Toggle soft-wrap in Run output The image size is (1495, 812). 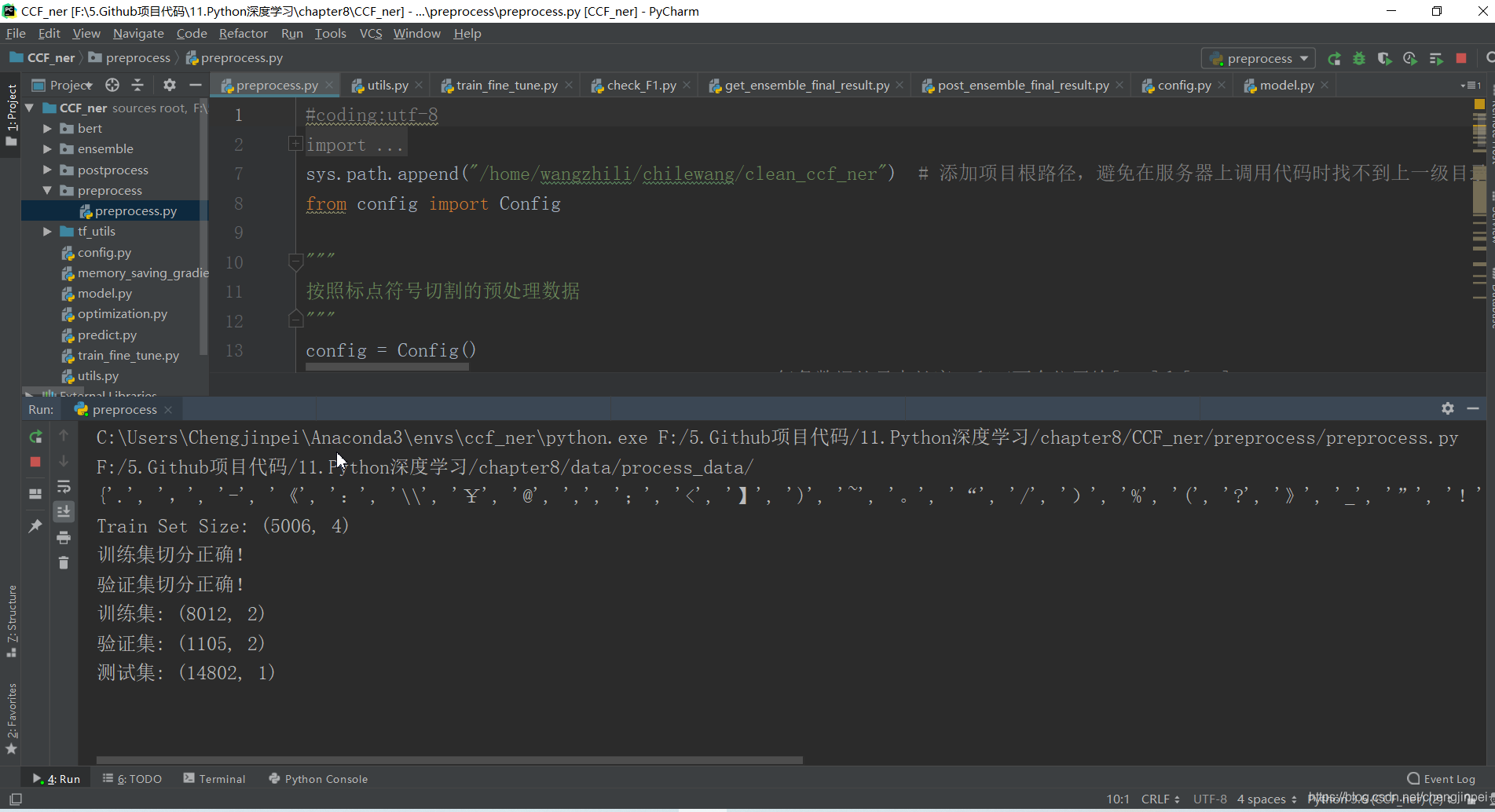pos(64,487)
